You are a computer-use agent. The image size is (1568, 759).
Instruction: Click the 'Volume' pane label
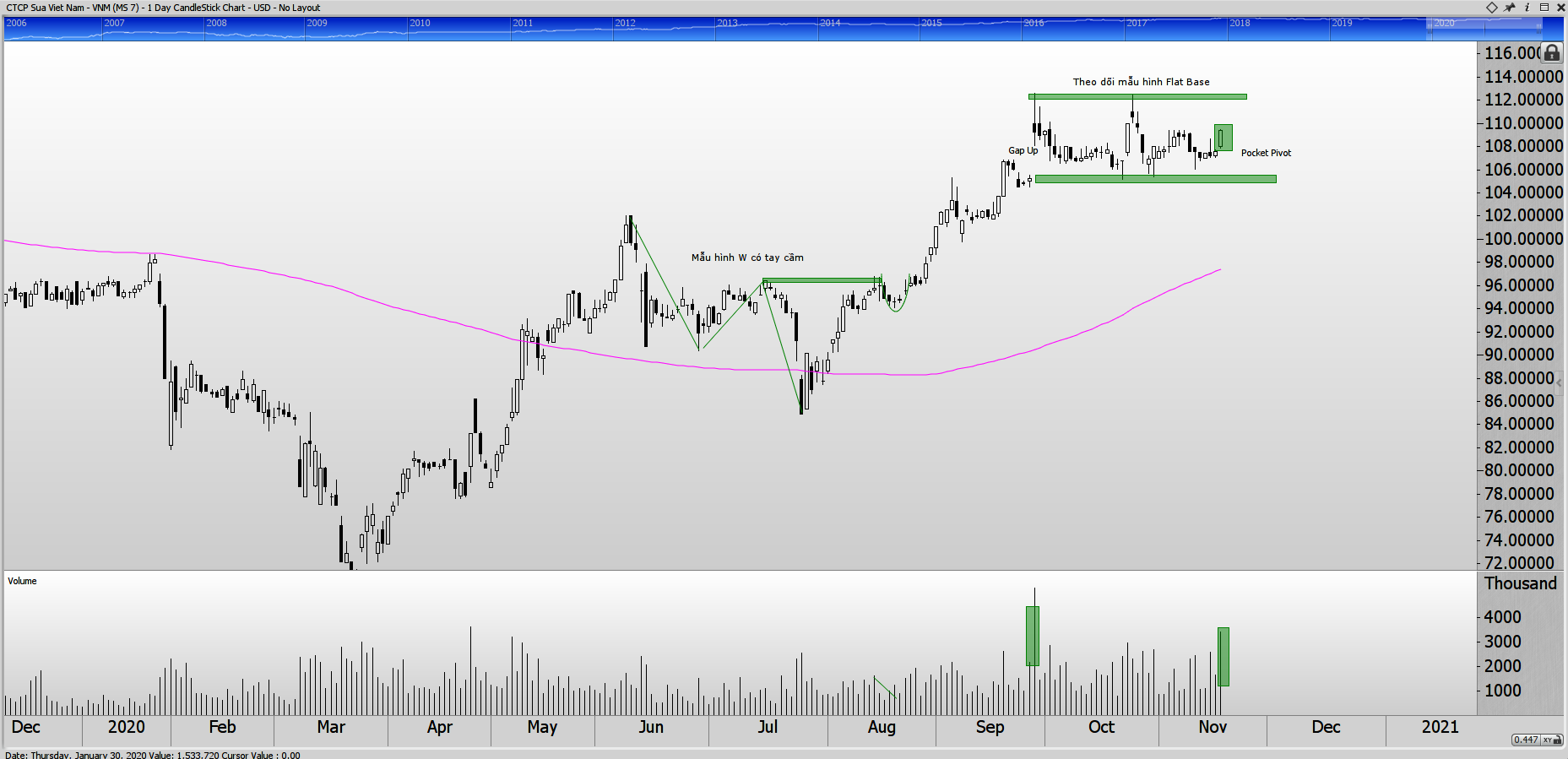pyautogui.click(x=23, y=581)
